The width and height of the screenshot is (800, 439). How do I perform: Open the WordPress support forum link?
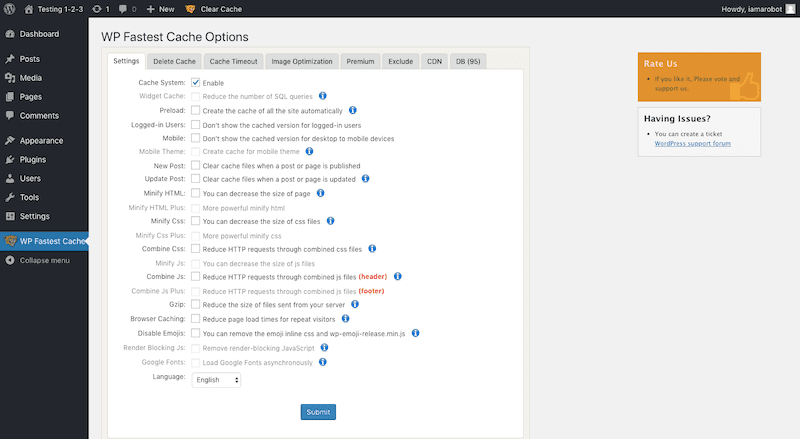point(692,143)
